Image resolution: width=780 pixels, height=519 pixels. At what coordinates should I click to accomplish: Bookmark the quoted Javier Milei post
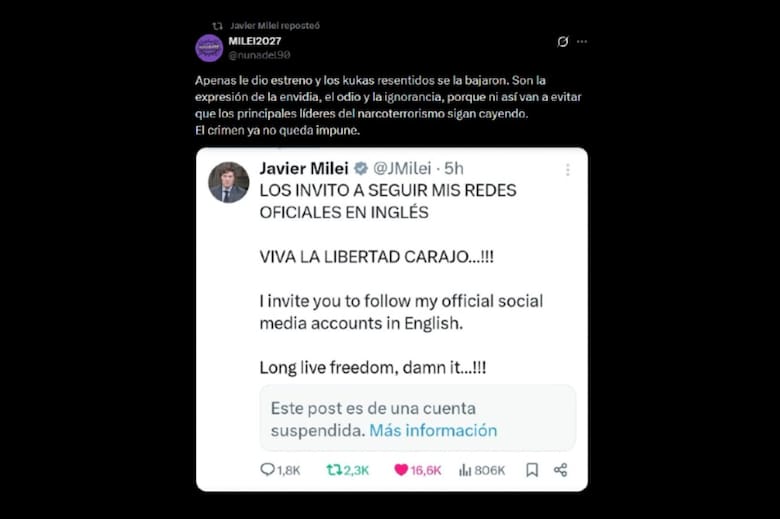point(532,469)
